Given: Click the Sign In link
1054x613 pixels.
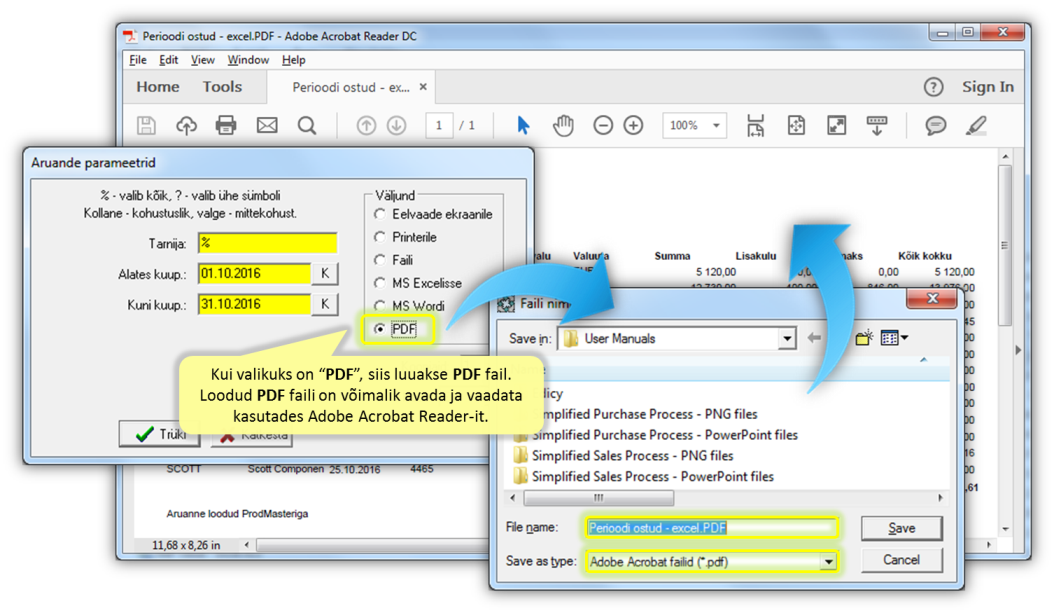Looking at the screenshot, I should [987, 87].
